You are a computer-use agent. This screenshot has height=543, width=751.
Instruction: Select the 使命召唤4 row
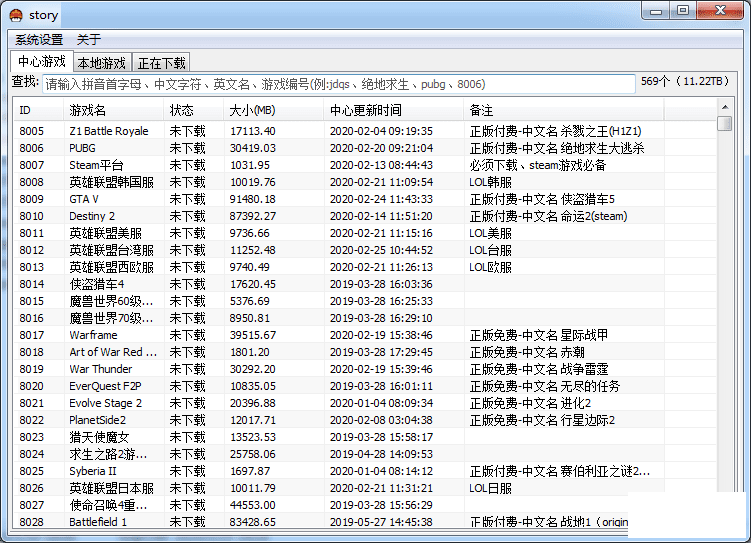point(320,505)
